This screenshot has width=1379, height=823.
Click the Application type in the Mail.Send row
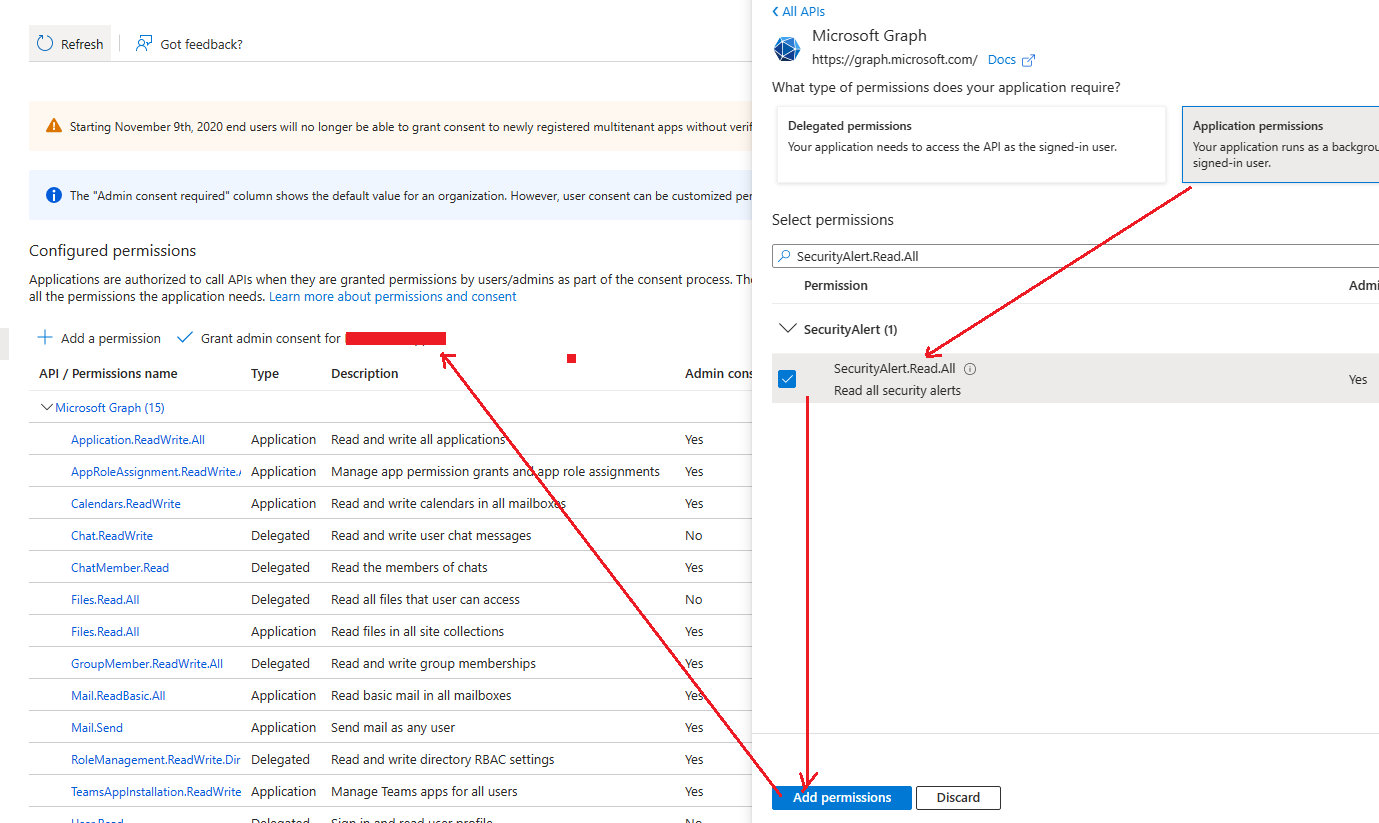tap(283, 728)
